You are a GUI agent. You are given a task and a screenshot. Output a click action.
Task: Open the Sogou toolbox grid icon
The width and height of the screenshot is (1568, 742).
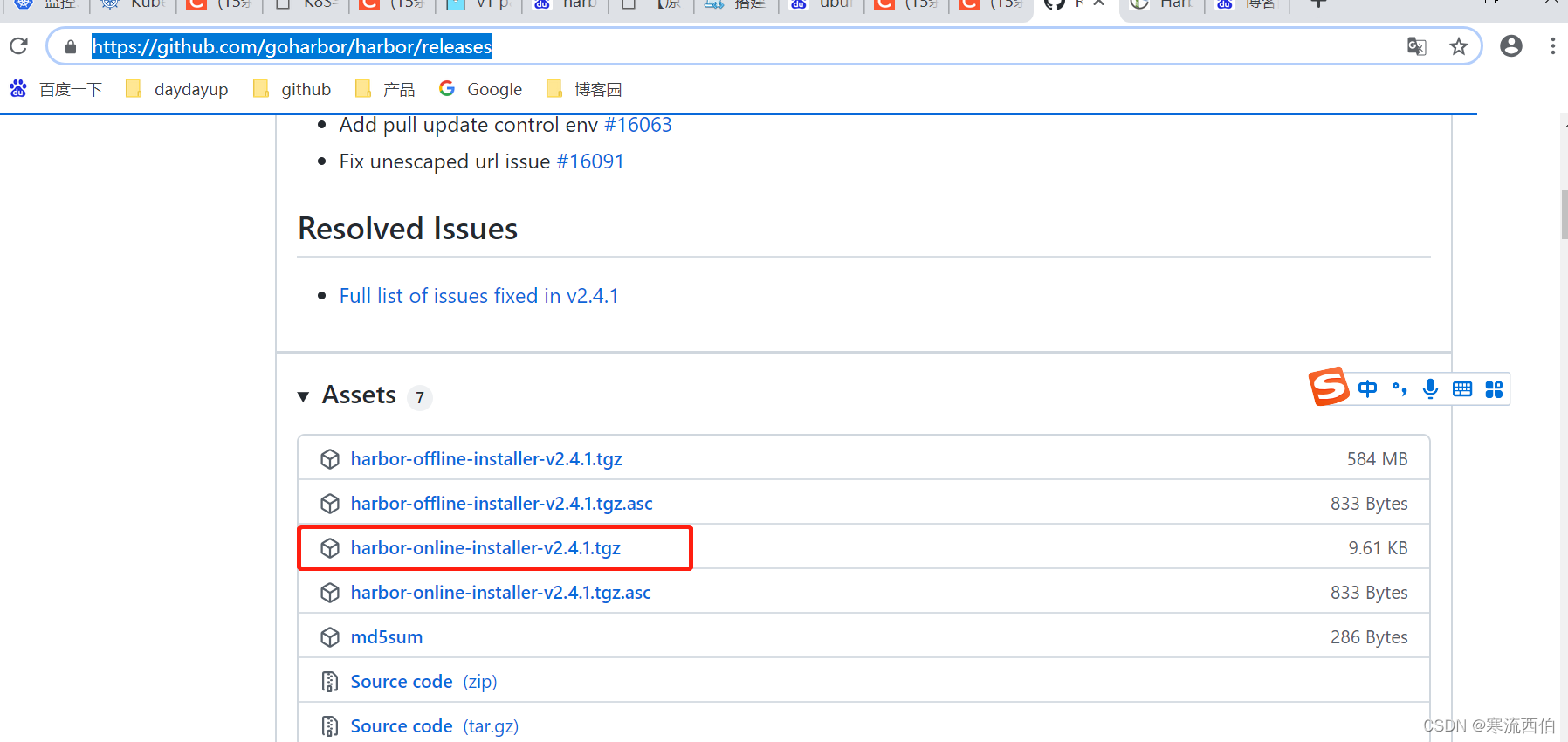(1494, 389)
